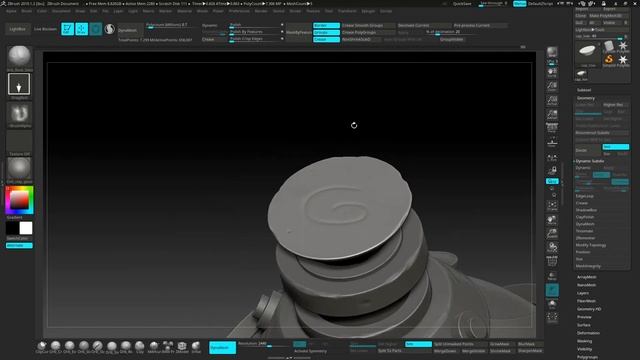This screenshot has height=360, width=640.
Task: Toggle the Groups option under Border
Action: (326, 32)
